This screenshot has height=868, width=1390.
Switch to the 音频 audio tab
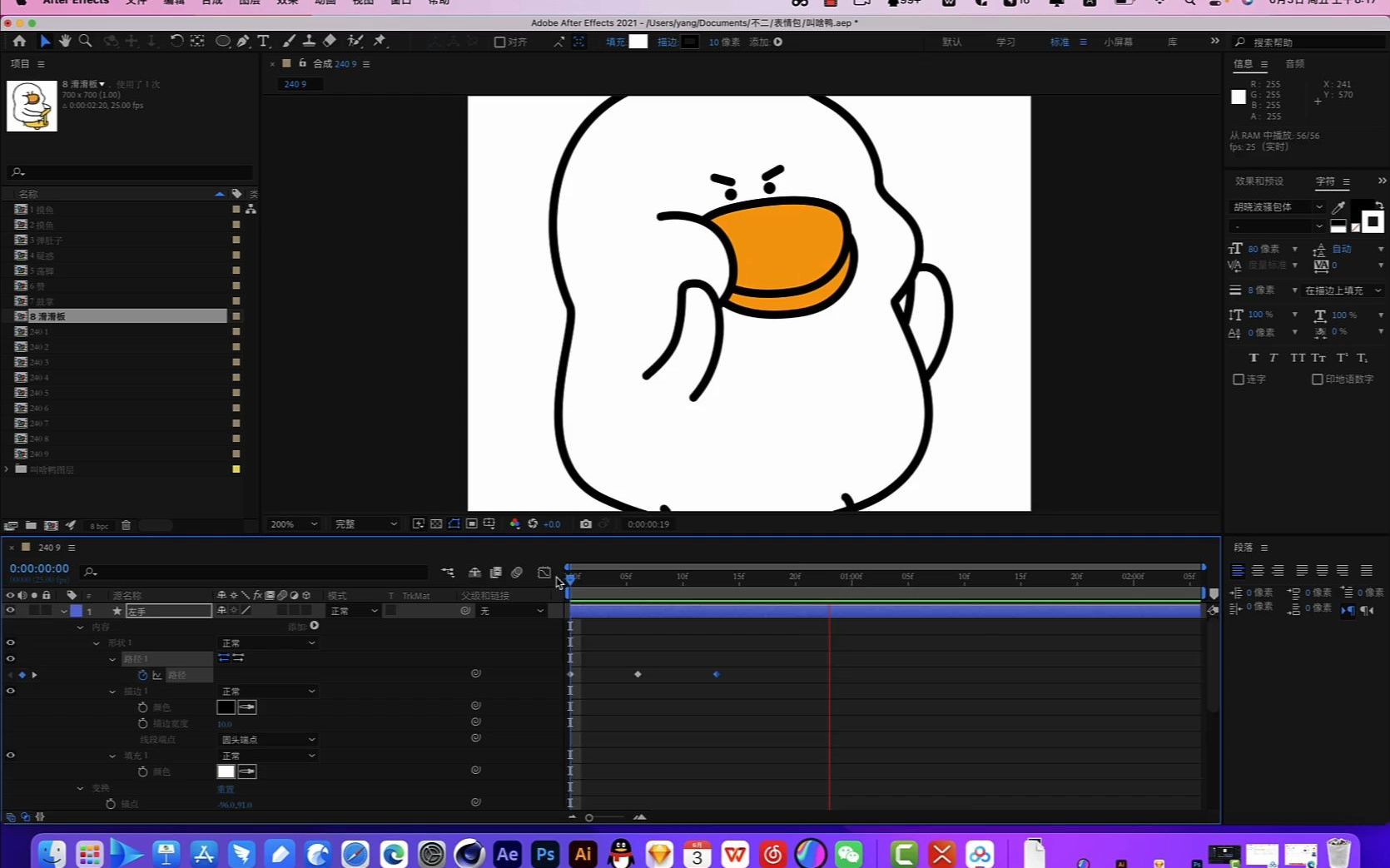(1294, 64)
